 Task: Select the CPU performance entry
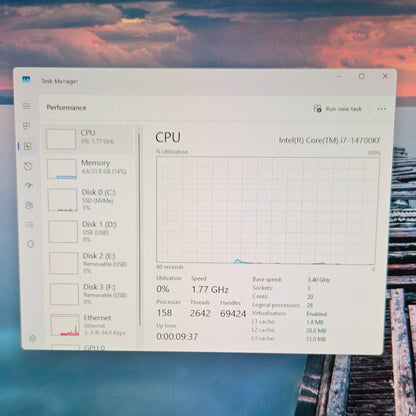click(88, 139)
